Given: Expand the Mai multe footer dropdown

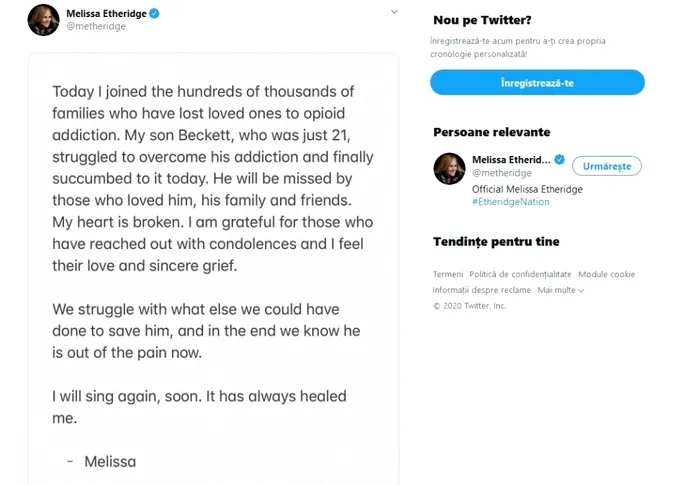Looking at the screenshot, I should 560,290.
